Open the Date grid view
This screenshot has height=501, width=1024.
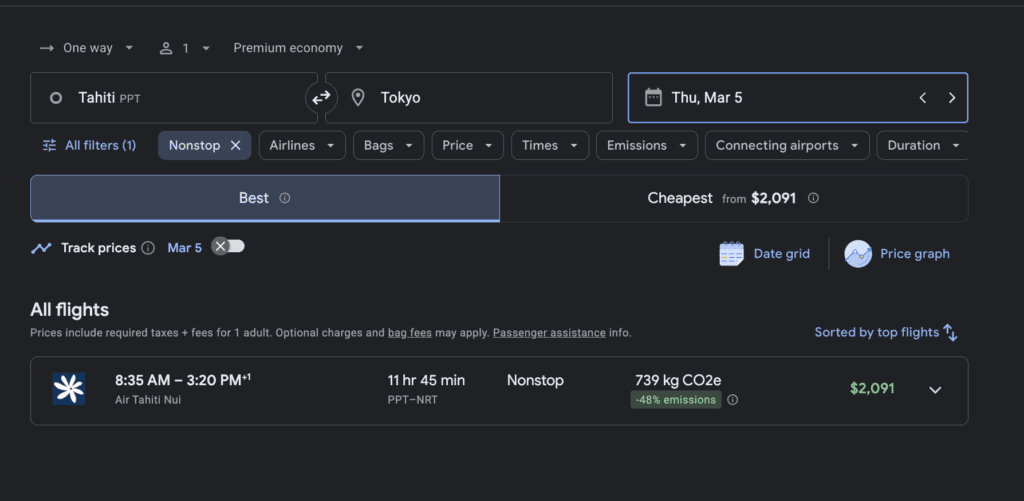(765, 253)
